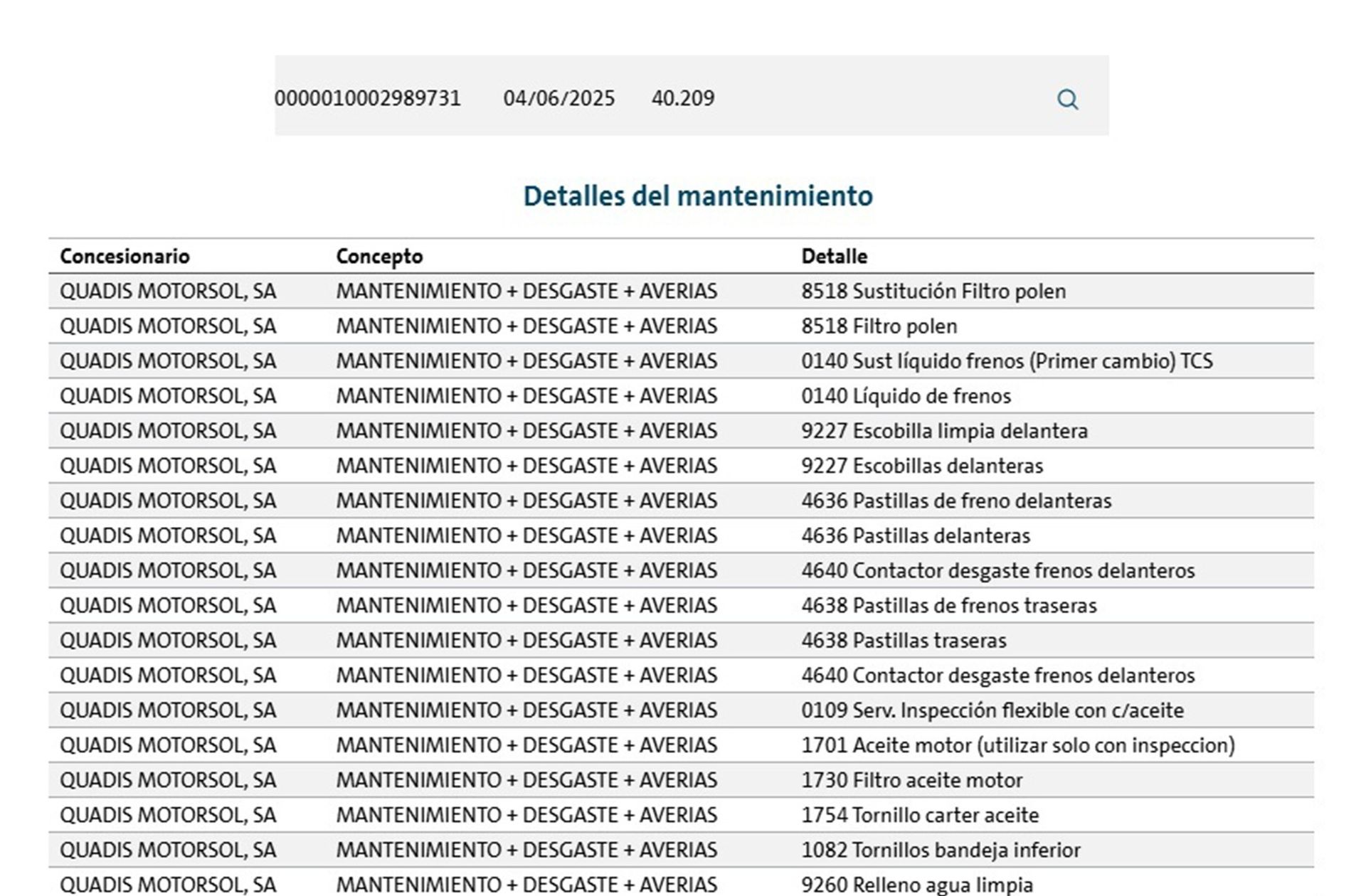Select 9227 Escobilla limpia delantera detail

pos(945,431)
